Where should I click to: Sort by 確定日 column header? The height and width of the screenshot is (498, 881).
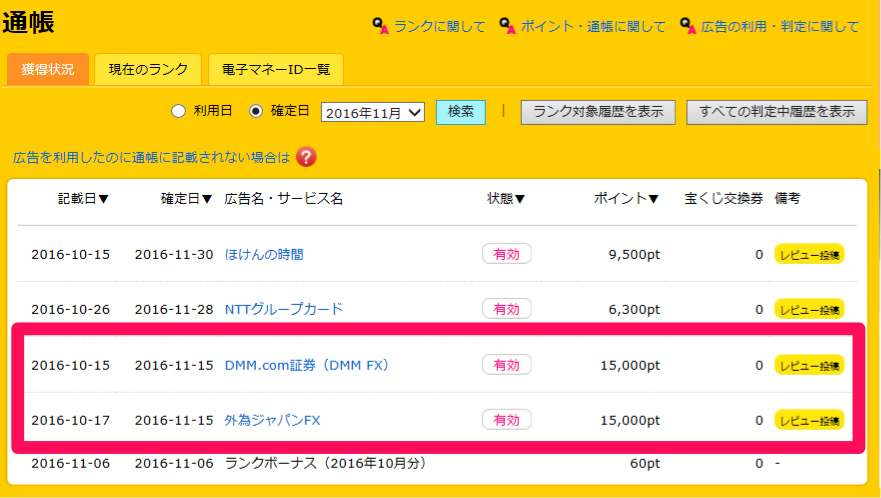187,198
